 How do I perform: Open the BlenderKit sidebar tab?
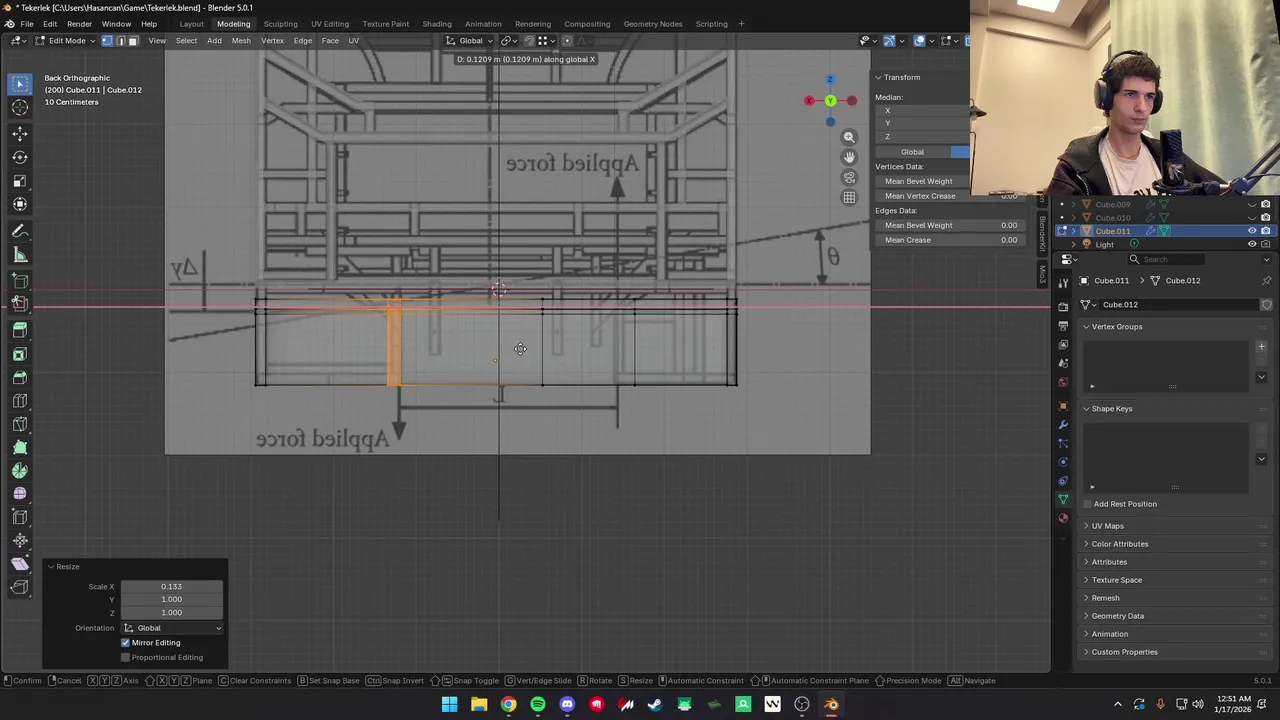pos(1042,233)
